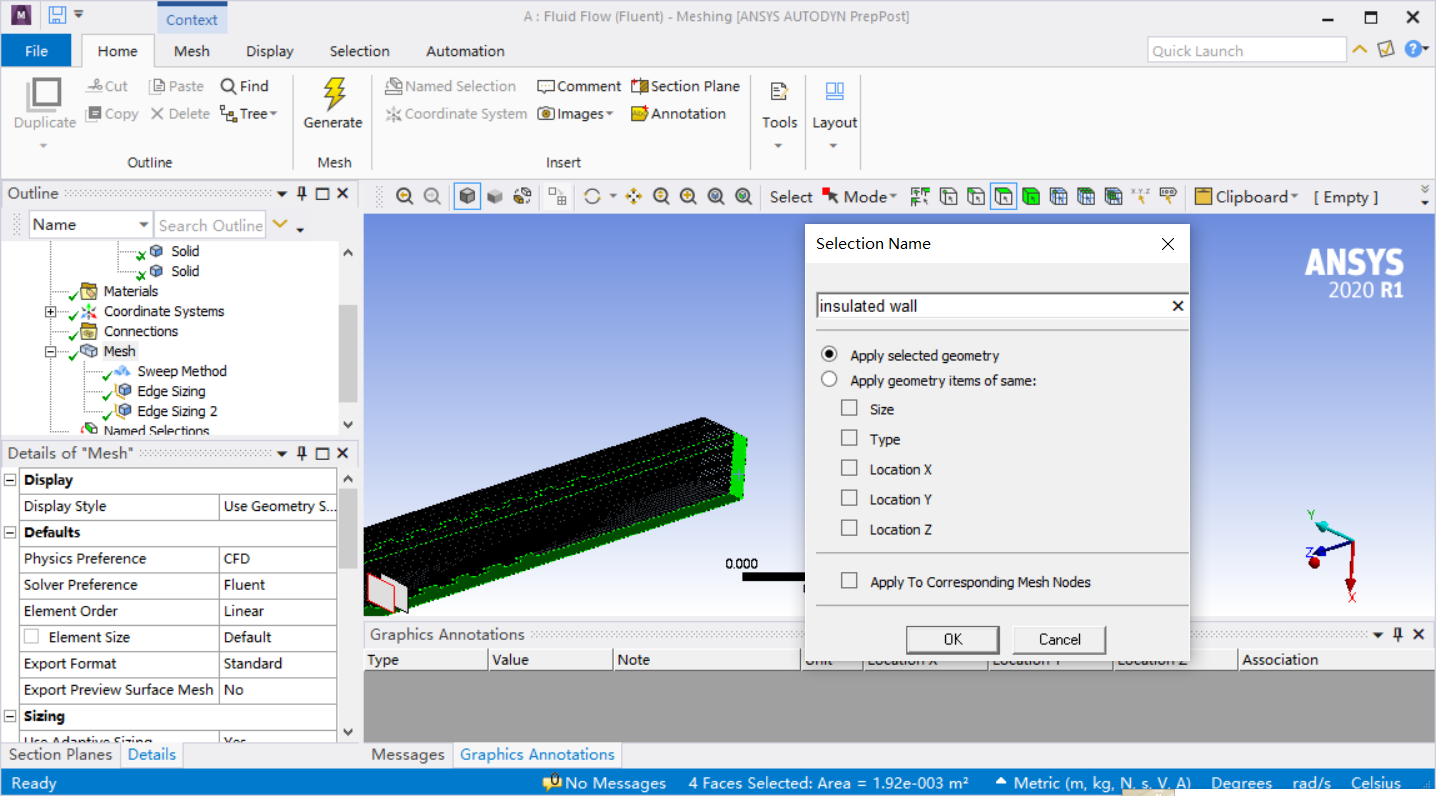Click the Search Outline field
Viewport: 1436px width, 796px height.
(210, 225)
